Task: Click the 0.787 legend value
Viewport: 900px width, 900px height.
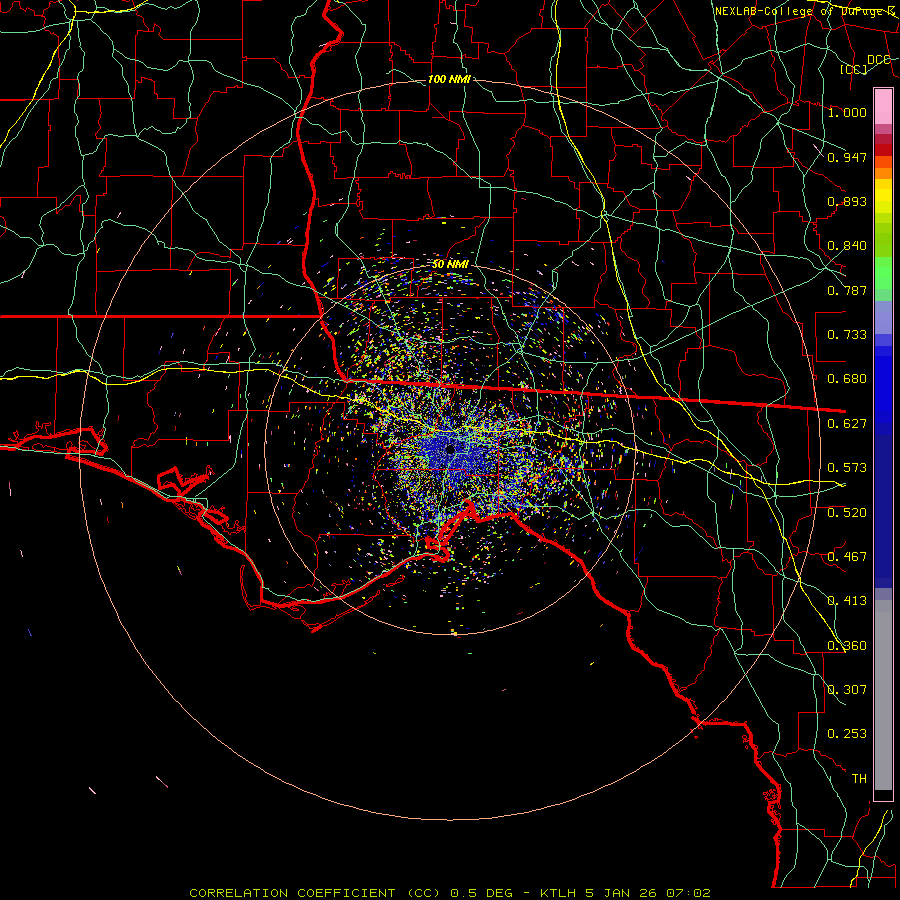Action: [847, 290]
